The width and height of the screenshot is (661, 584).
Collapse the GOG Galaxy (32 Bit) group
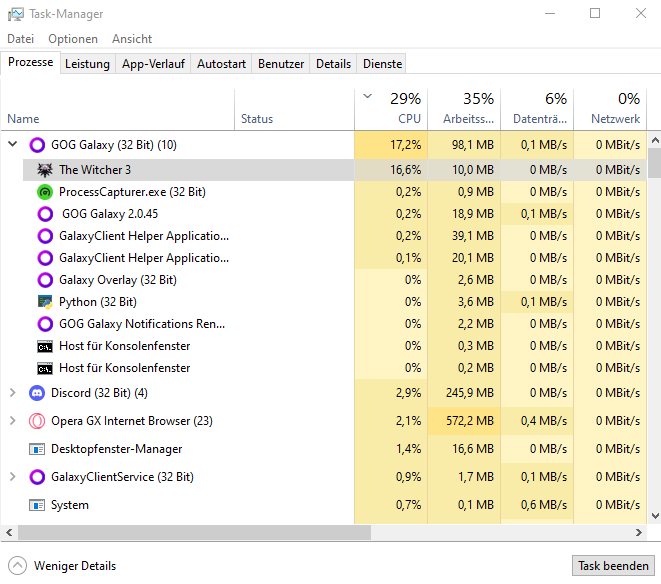pos(13,144)
